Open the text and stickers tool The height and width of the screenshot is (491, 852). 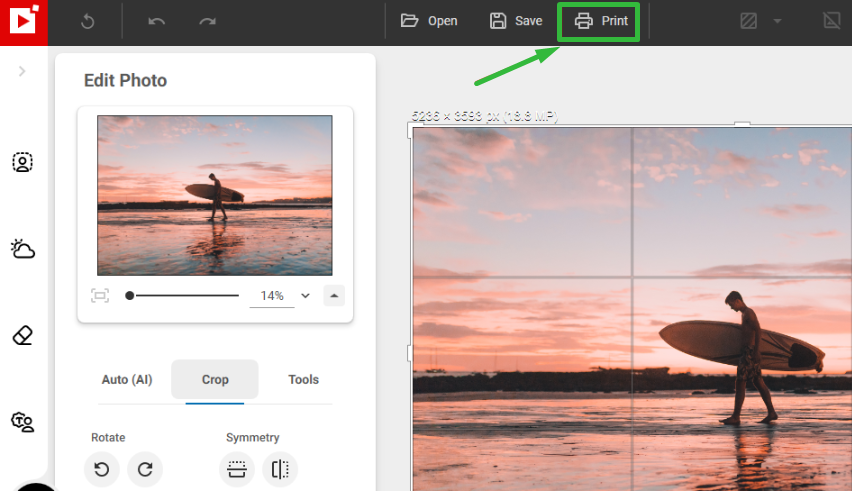pos(22,422)
